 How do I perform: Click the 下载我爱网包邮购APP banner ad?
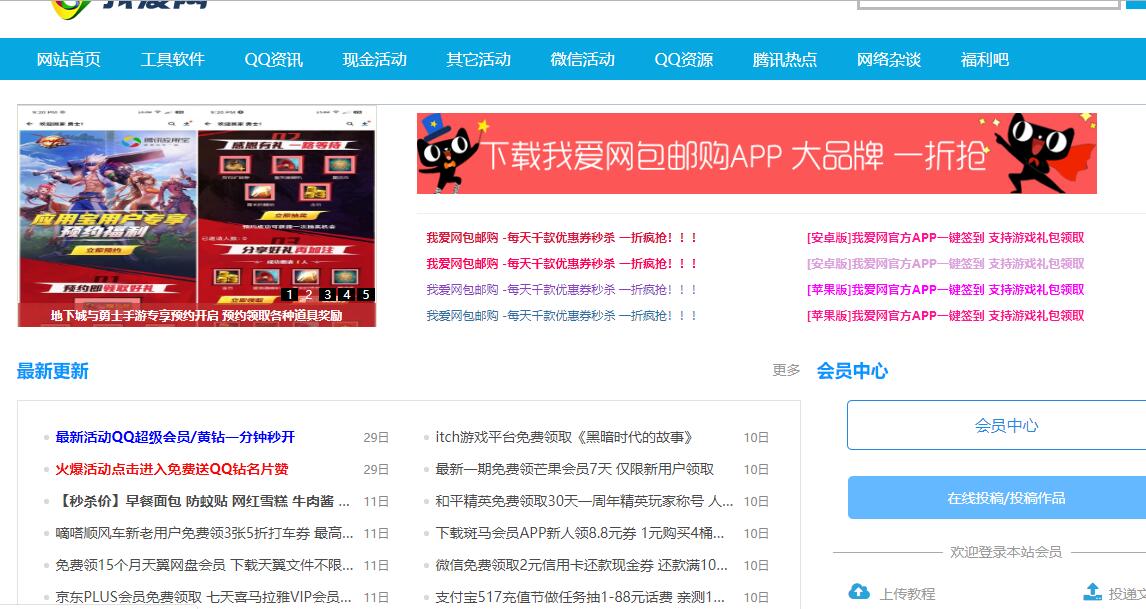tap(756, 154)
